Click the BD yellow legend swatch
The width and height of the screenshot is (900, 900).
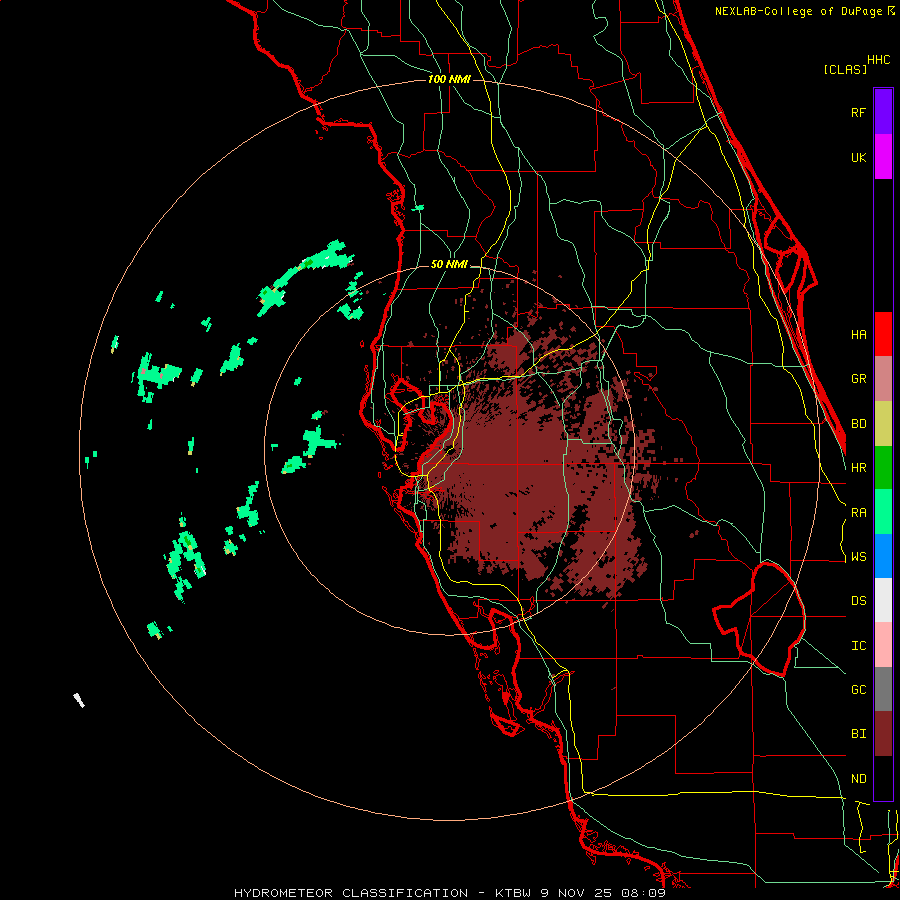883,424
